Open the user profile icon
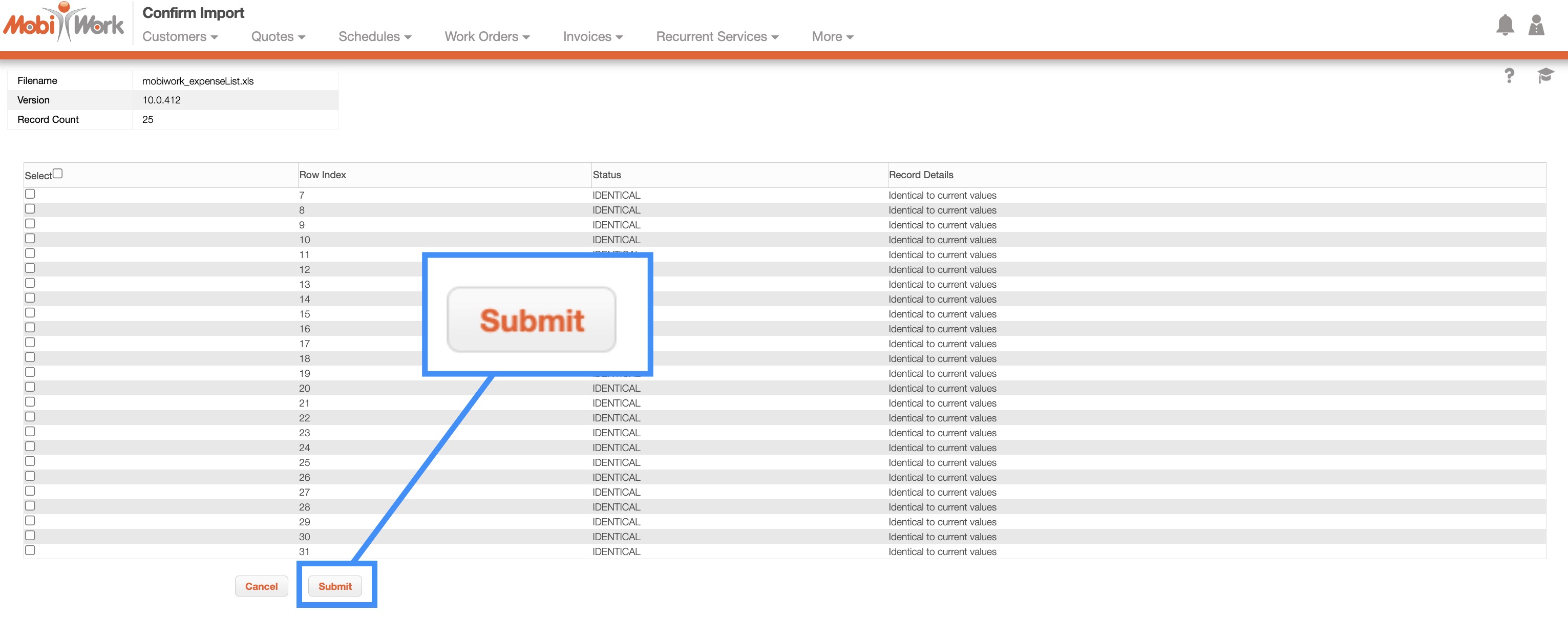Image resolution: width=1568 pixels, height=638 pixels. coord(1536,25)
